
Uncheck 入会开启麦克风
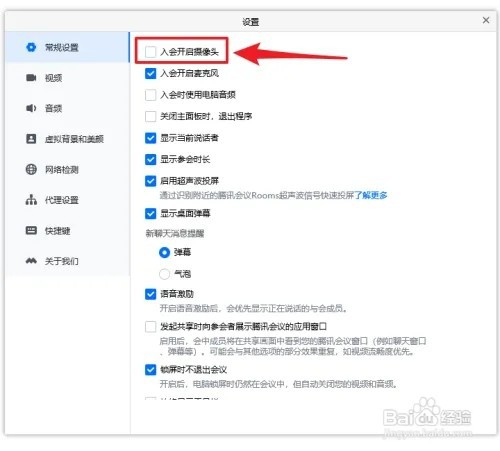pos(150,73)
